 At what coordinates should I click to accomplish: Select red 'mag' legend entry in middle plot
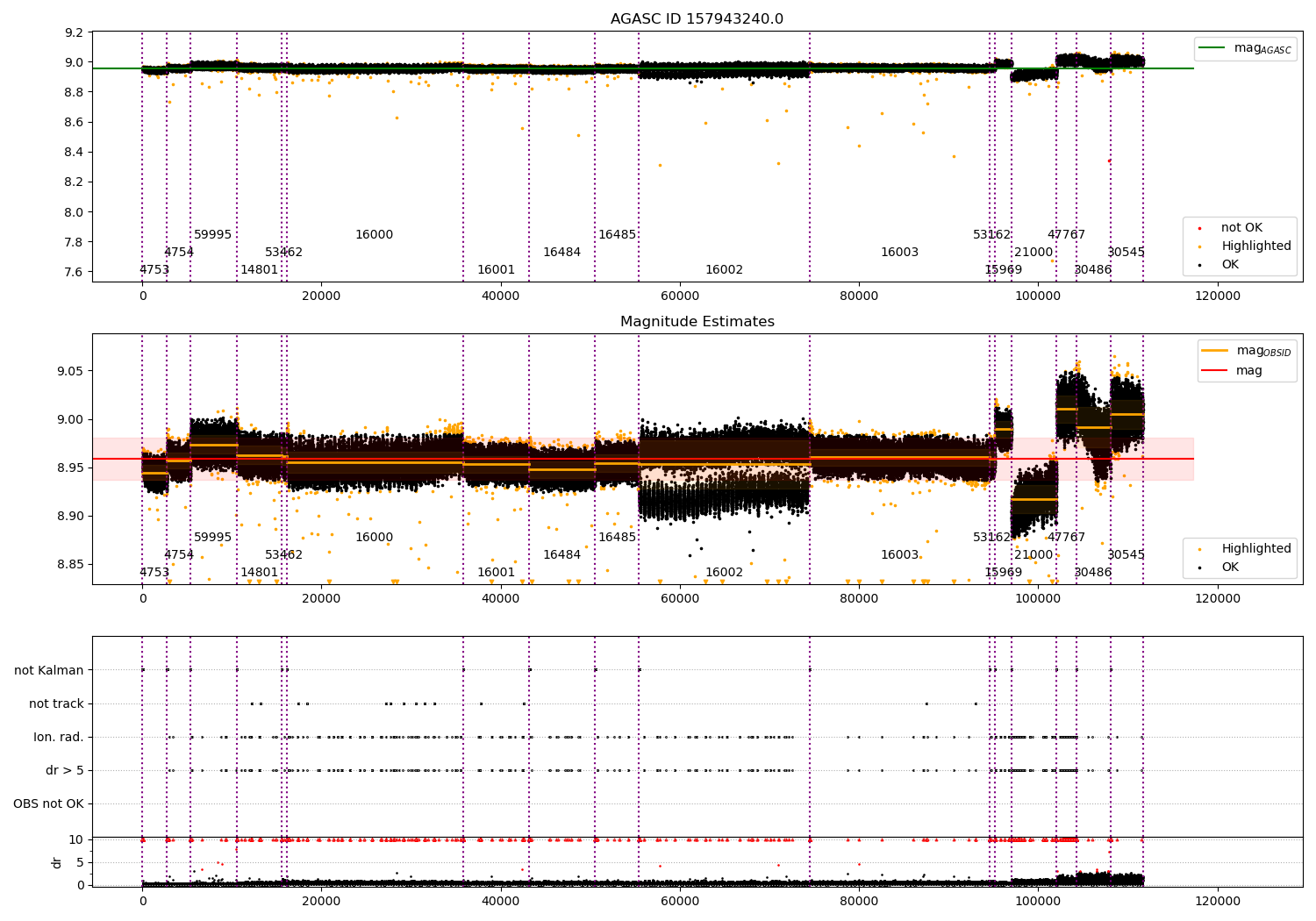pyautogui.click(x=1232, y=371)
